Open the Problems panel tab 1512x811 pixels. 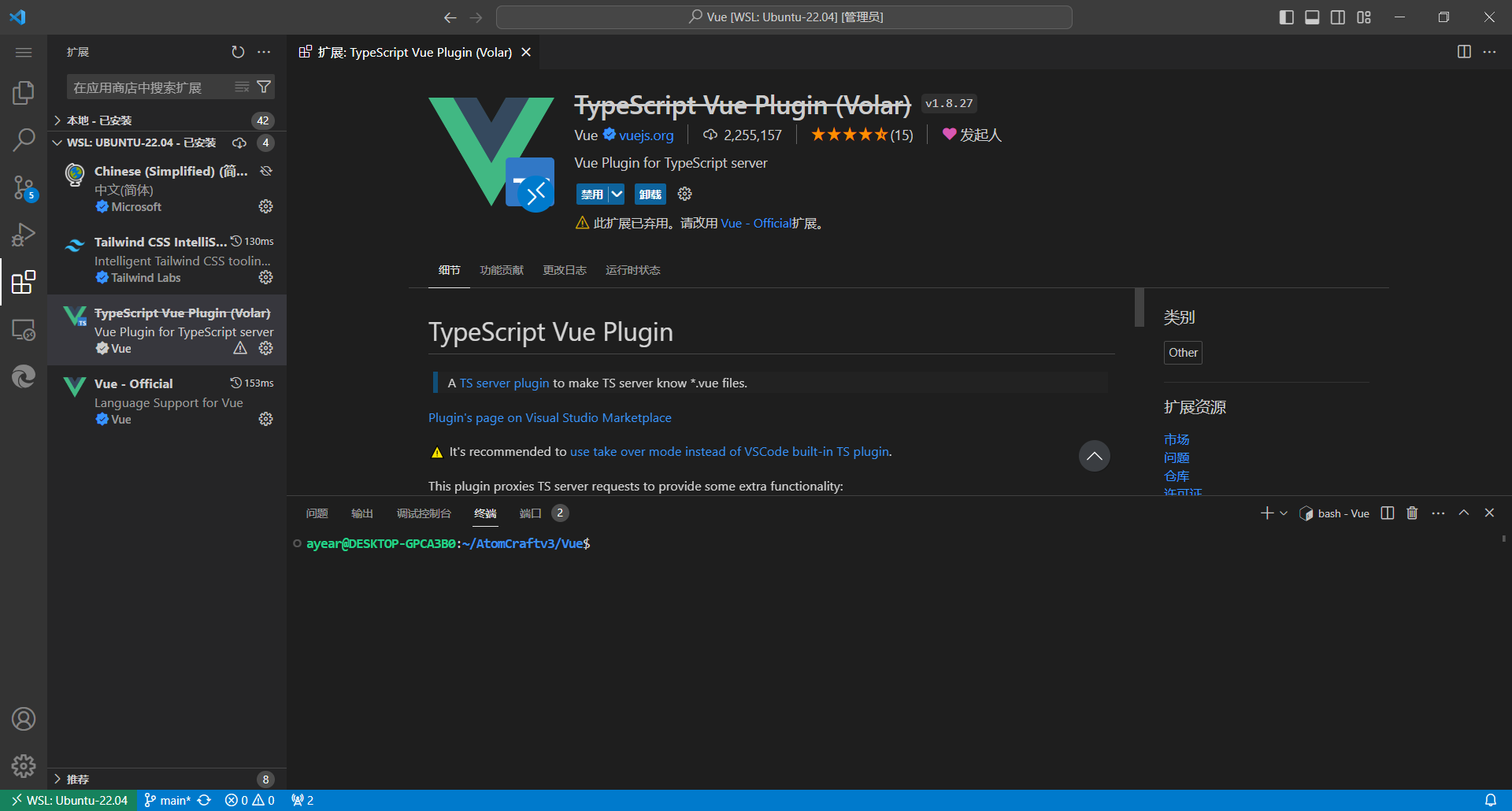317,513
